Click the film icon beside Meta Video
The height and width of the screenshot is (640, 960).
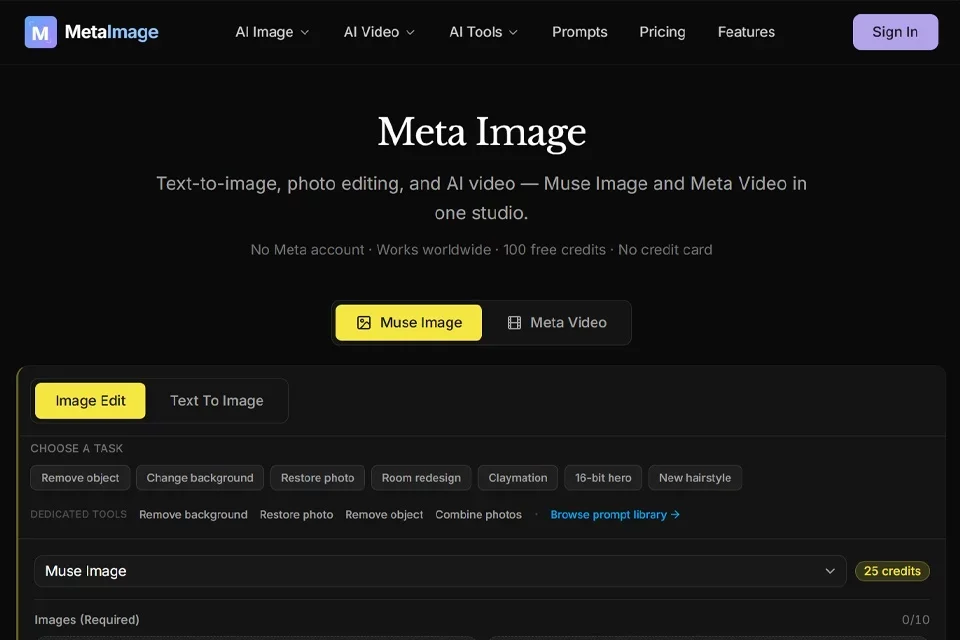(x=514, y=323)
